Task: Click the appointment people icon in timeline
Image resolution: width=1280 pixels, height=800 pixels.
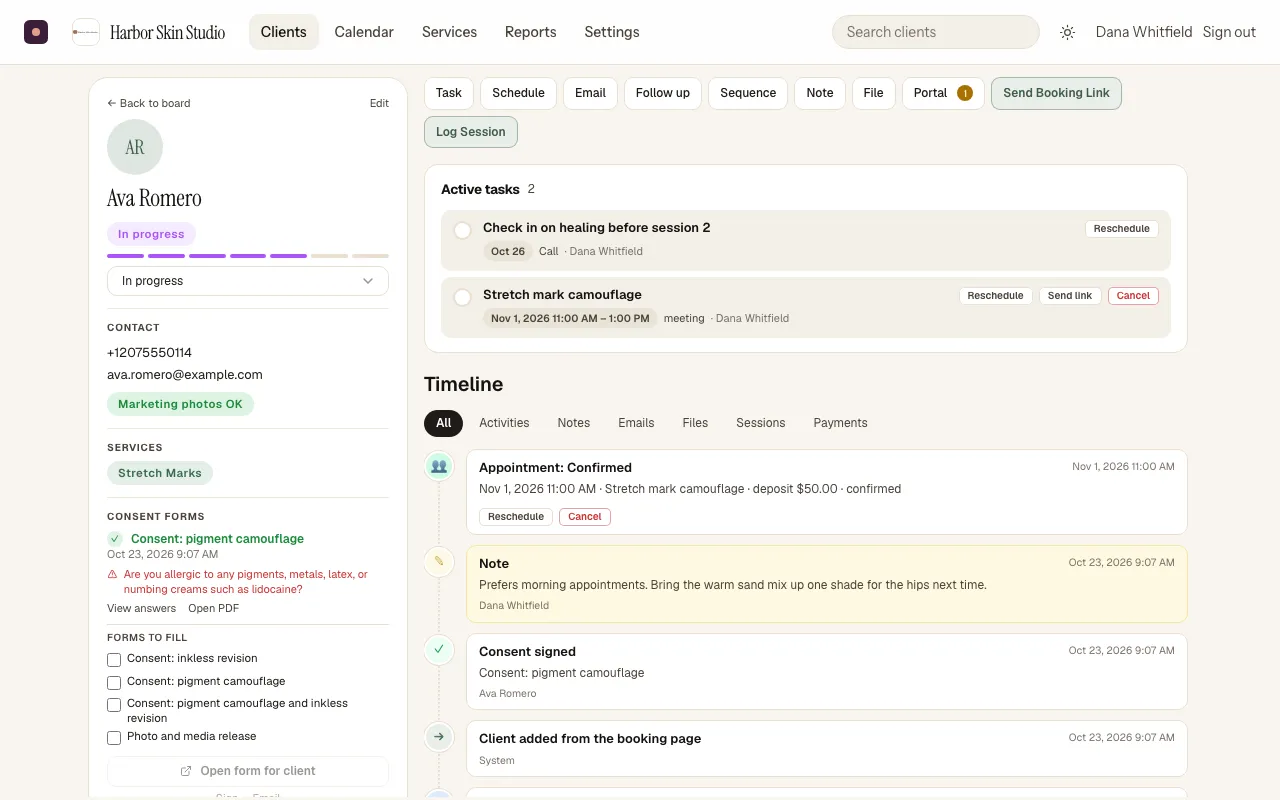Action: coord(438,466)
